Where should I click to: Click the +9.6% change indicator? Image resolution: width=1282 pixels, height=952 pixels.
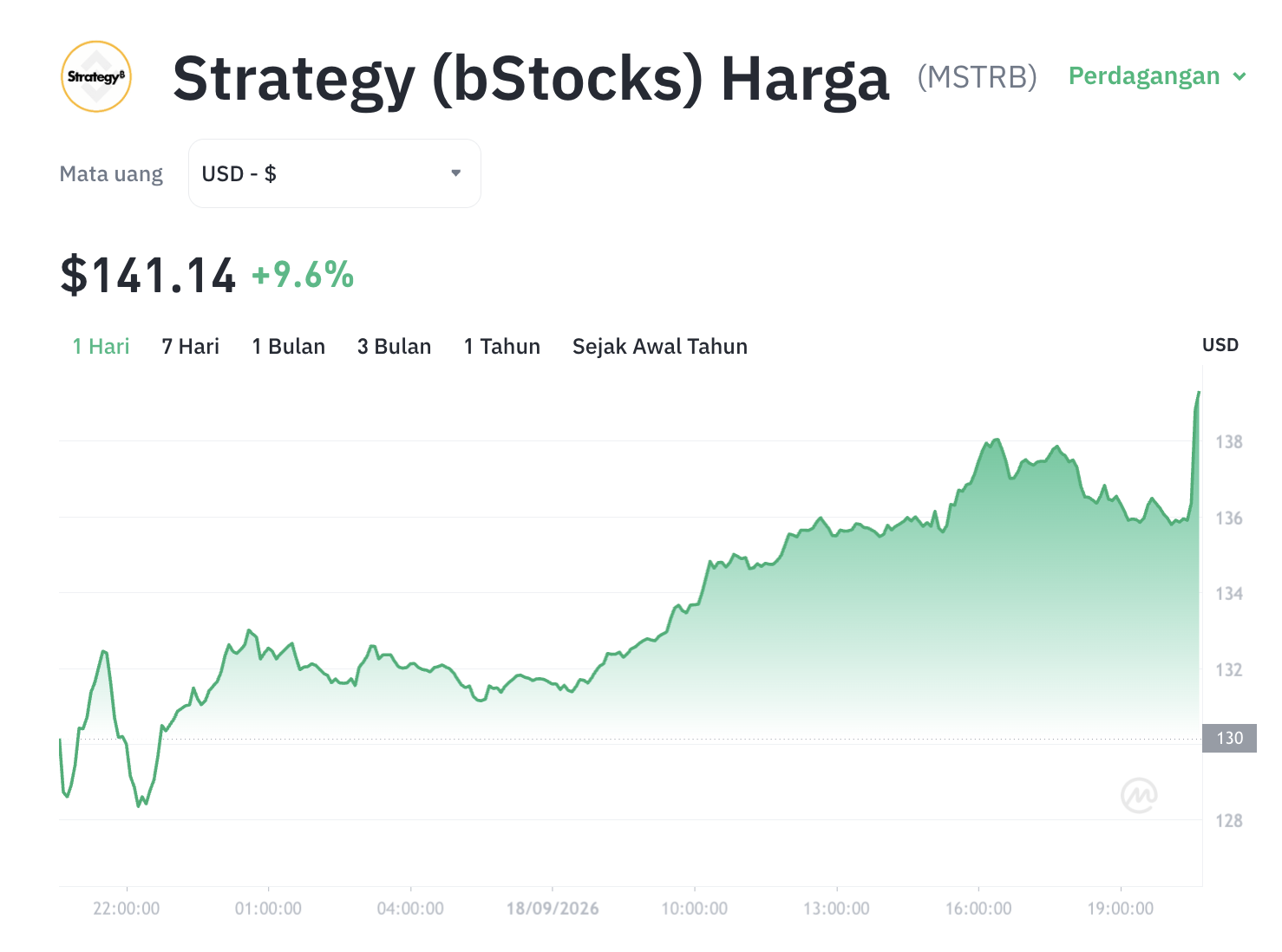point(303,276)
